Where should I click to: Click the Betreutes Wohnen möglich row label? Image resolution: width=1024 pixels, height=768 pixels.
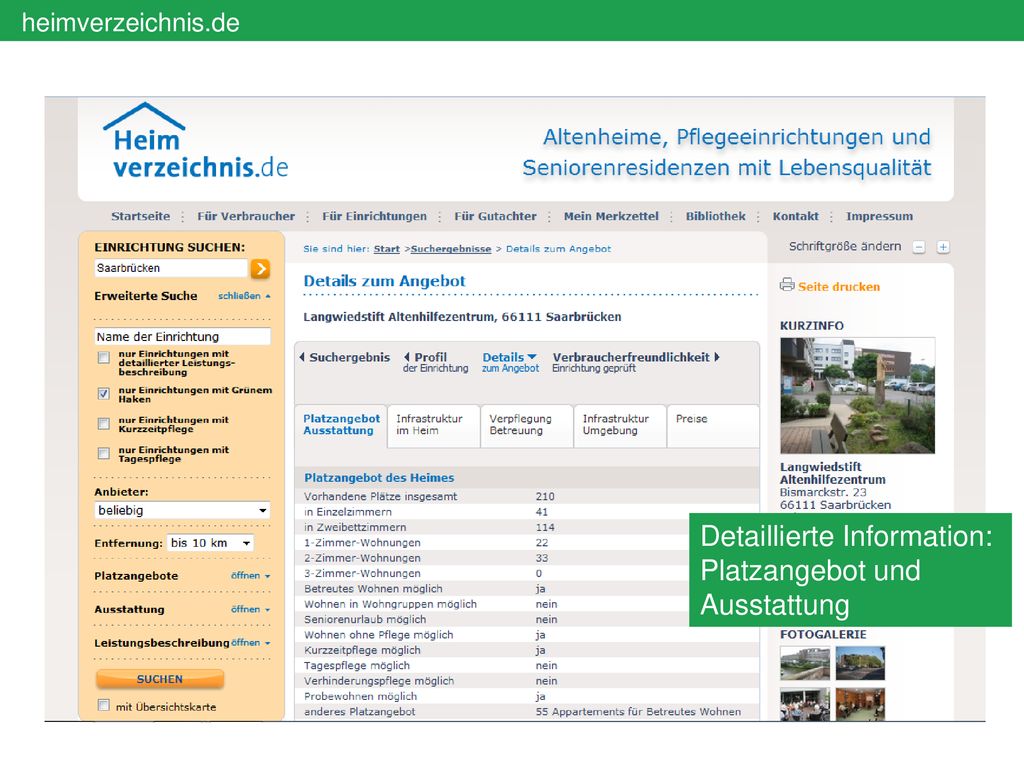coord(373,588)
